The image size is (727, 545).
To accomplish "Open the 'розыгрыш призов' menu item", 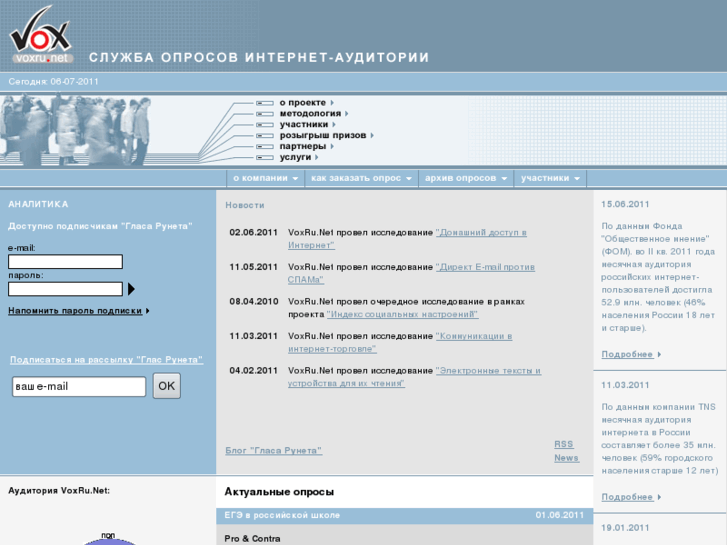I will (x=323, y=135).
